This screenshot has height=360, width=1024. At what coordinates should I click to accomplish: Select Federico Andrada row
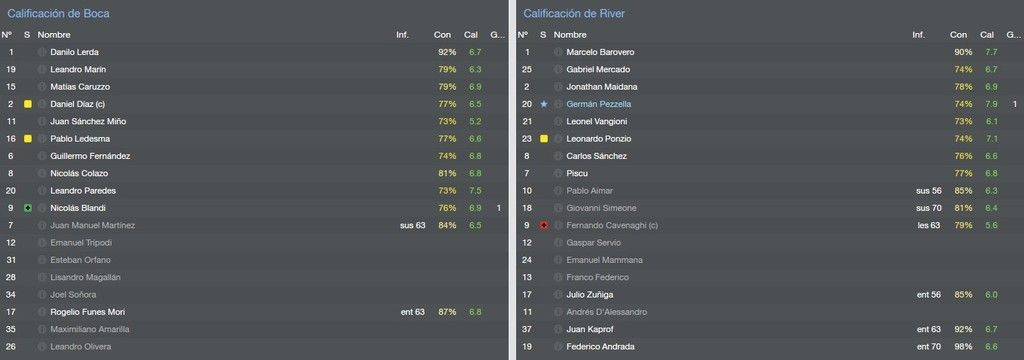pyautogui.click(x=770, y=347)
